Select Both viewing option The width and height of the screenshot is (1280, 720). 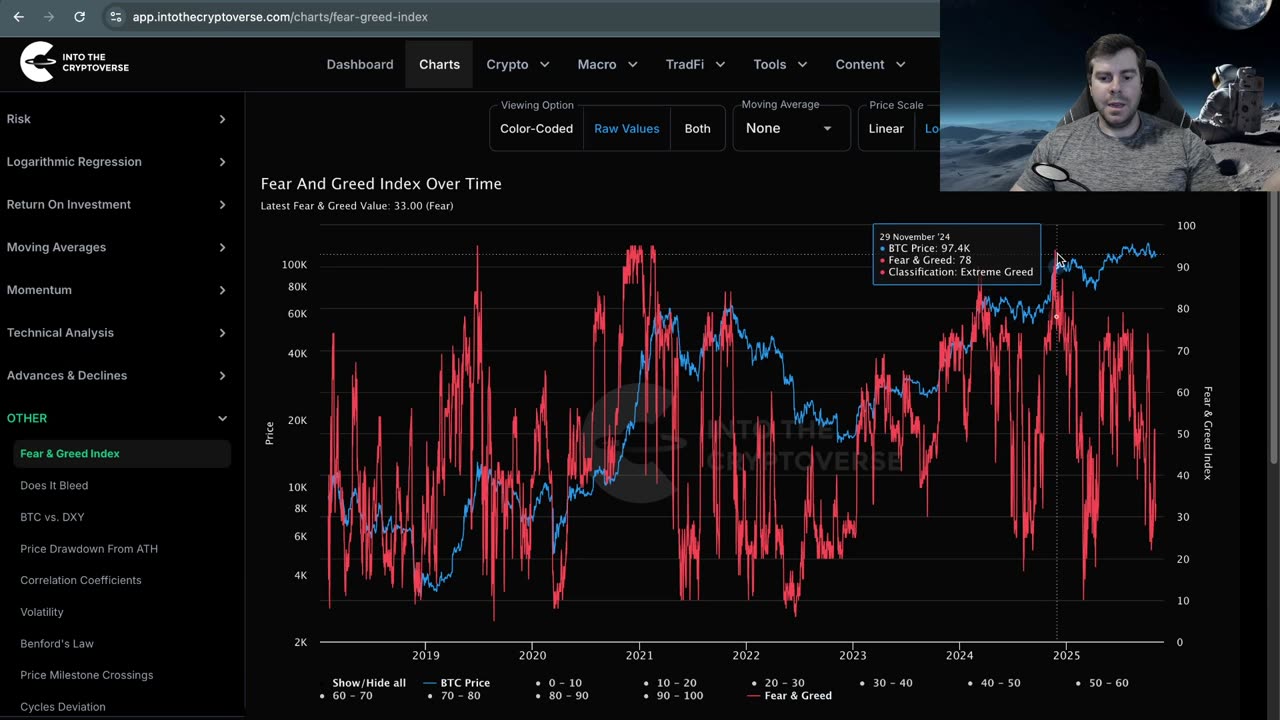698,128
